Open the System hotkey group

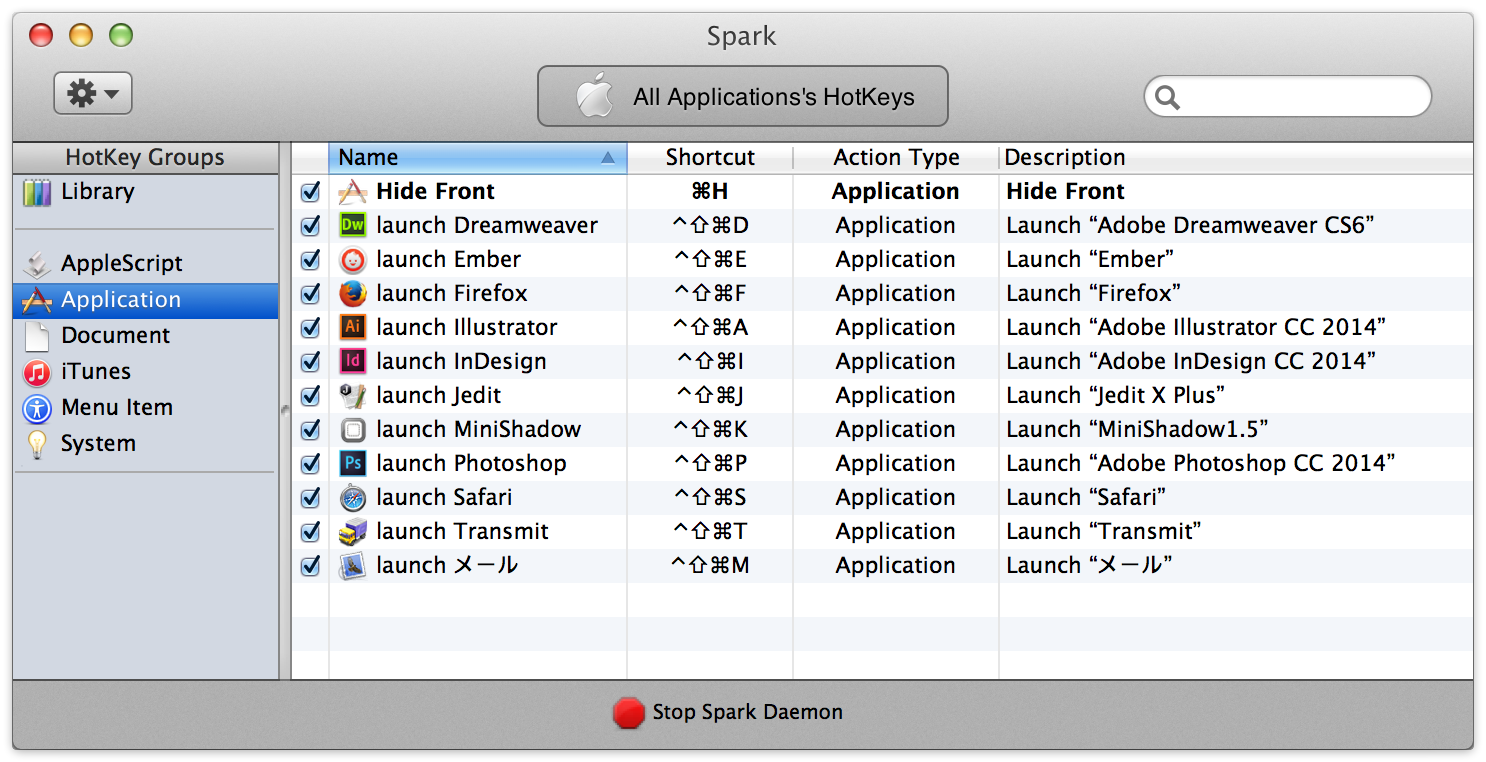[146, 444]
